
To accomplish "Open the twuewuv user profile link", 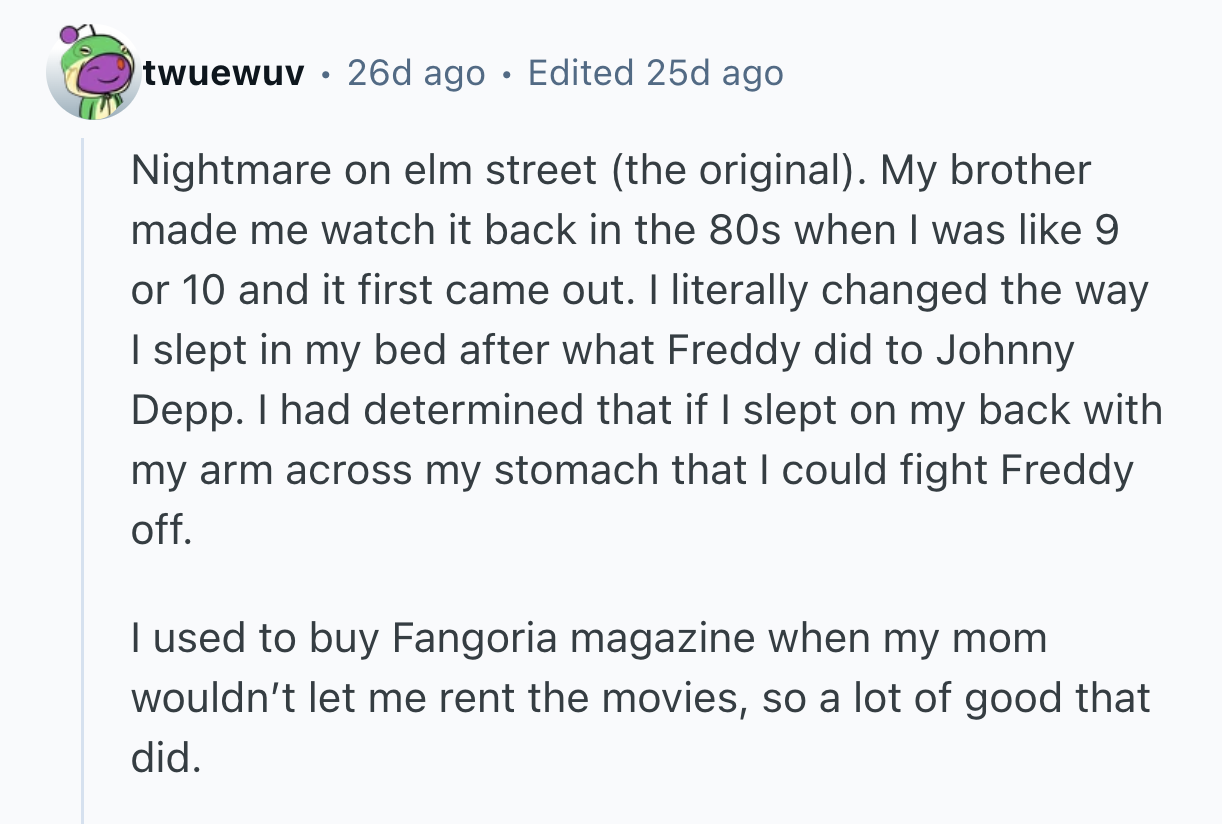I will tap(223, 73).
